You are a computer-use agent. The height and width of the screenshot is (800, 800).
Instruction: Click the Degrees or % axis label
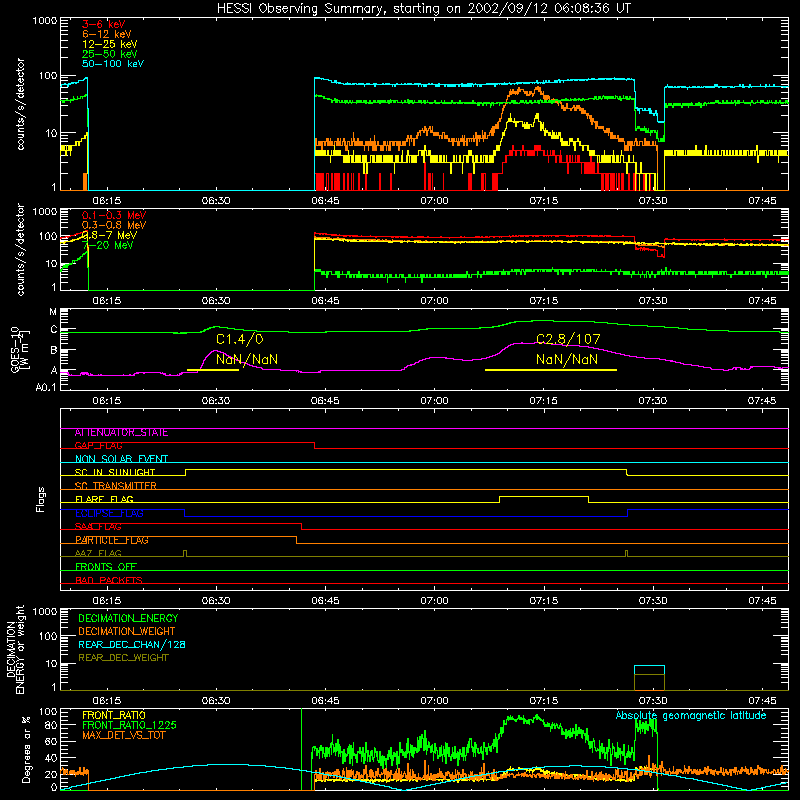pos(26,749)
